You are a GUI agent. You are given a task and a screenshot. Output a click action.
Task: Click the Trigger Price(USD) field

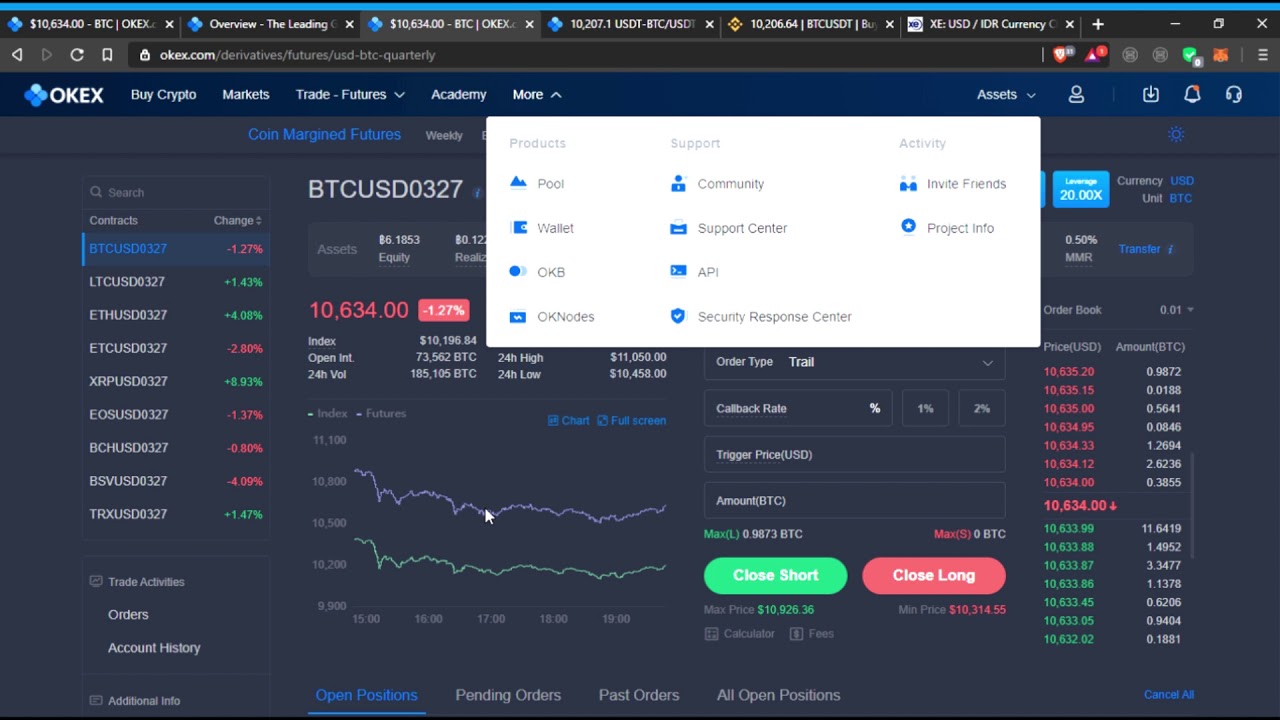(854, 454)
